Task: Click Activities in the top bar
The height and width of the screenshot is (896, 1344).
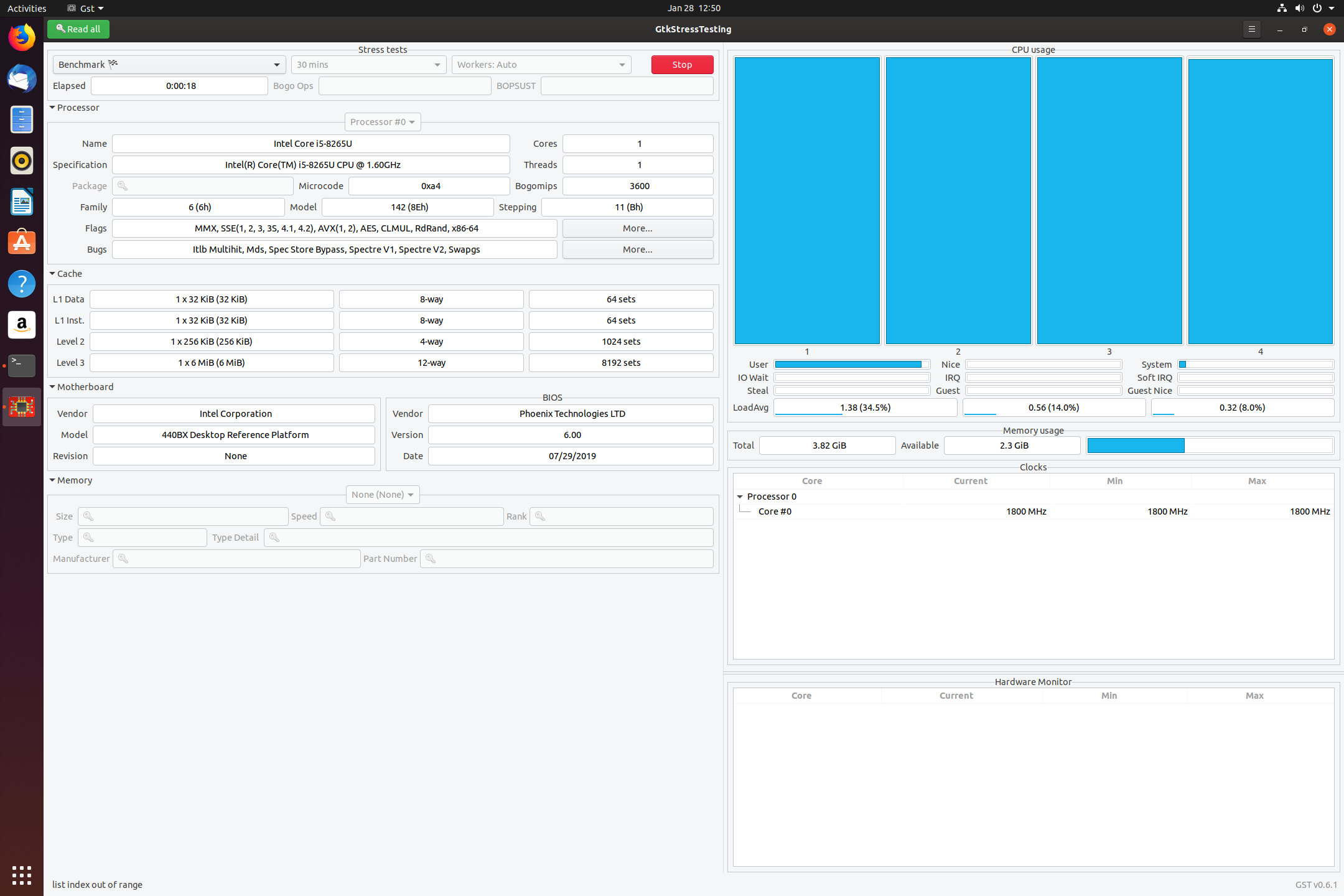Action: pos(27,8)
